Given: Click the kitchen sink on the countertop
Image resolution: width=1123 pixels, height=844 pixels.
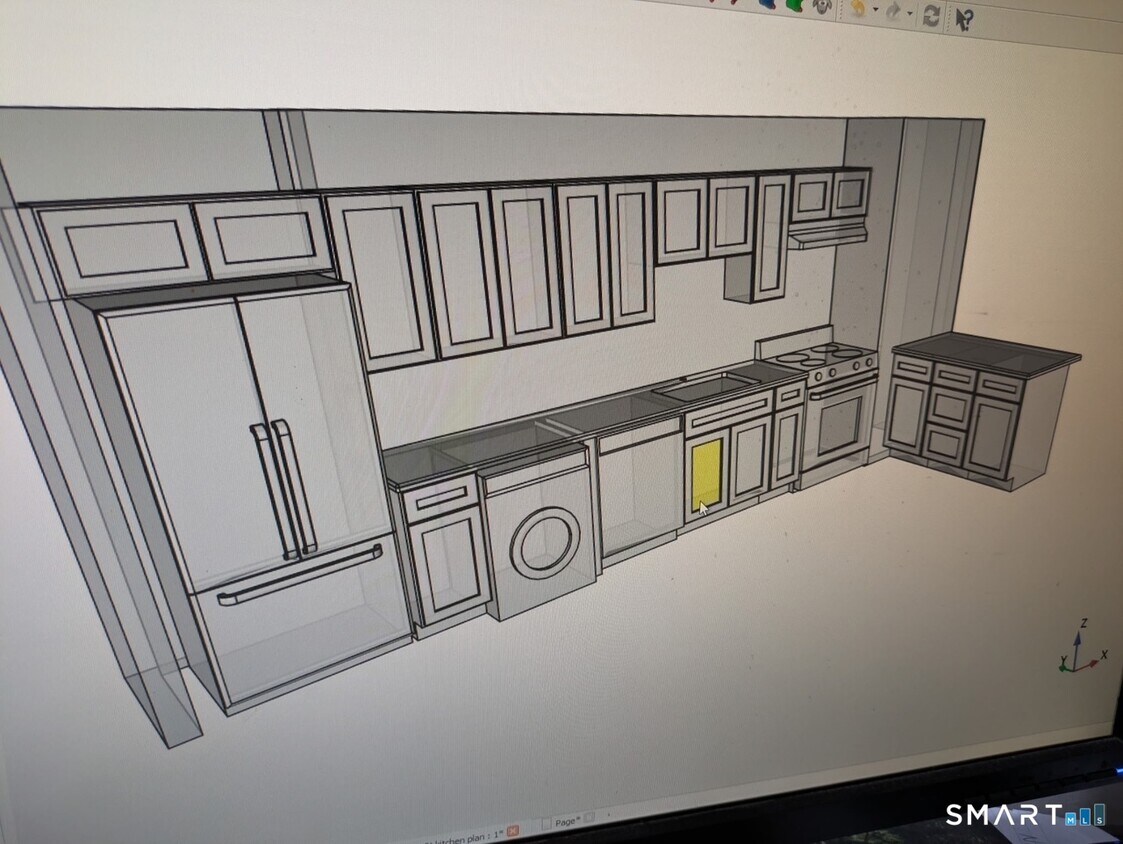Looking at the screenshot, I should click(x=707, y=387).
